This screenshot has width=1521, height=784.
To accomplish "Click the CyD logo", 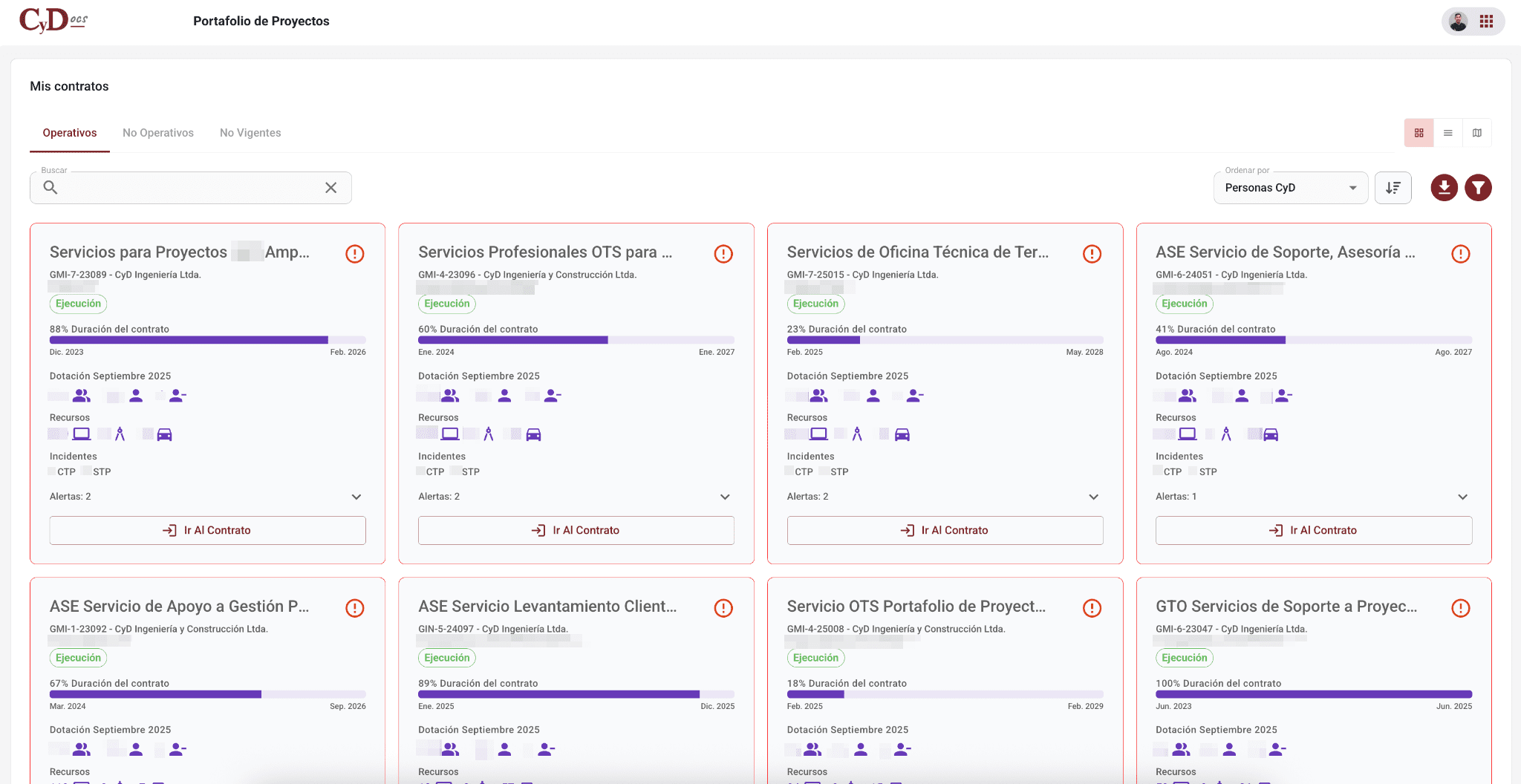I will tap(53, 21).
